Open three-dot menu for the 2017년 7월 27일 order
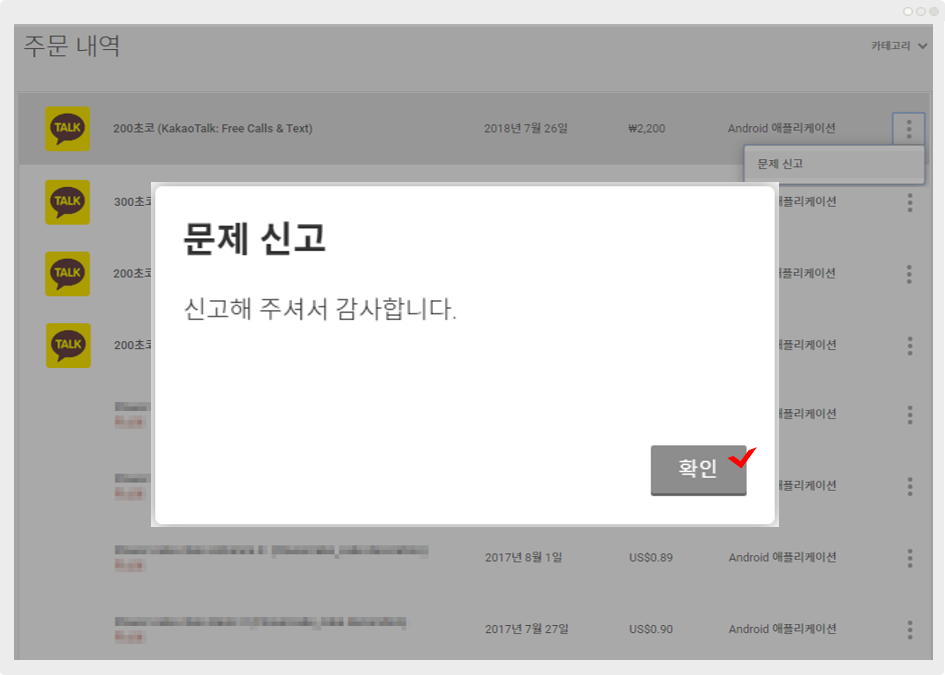The height and width of the screenshot is (675, 945). click(x=909, y=630)
